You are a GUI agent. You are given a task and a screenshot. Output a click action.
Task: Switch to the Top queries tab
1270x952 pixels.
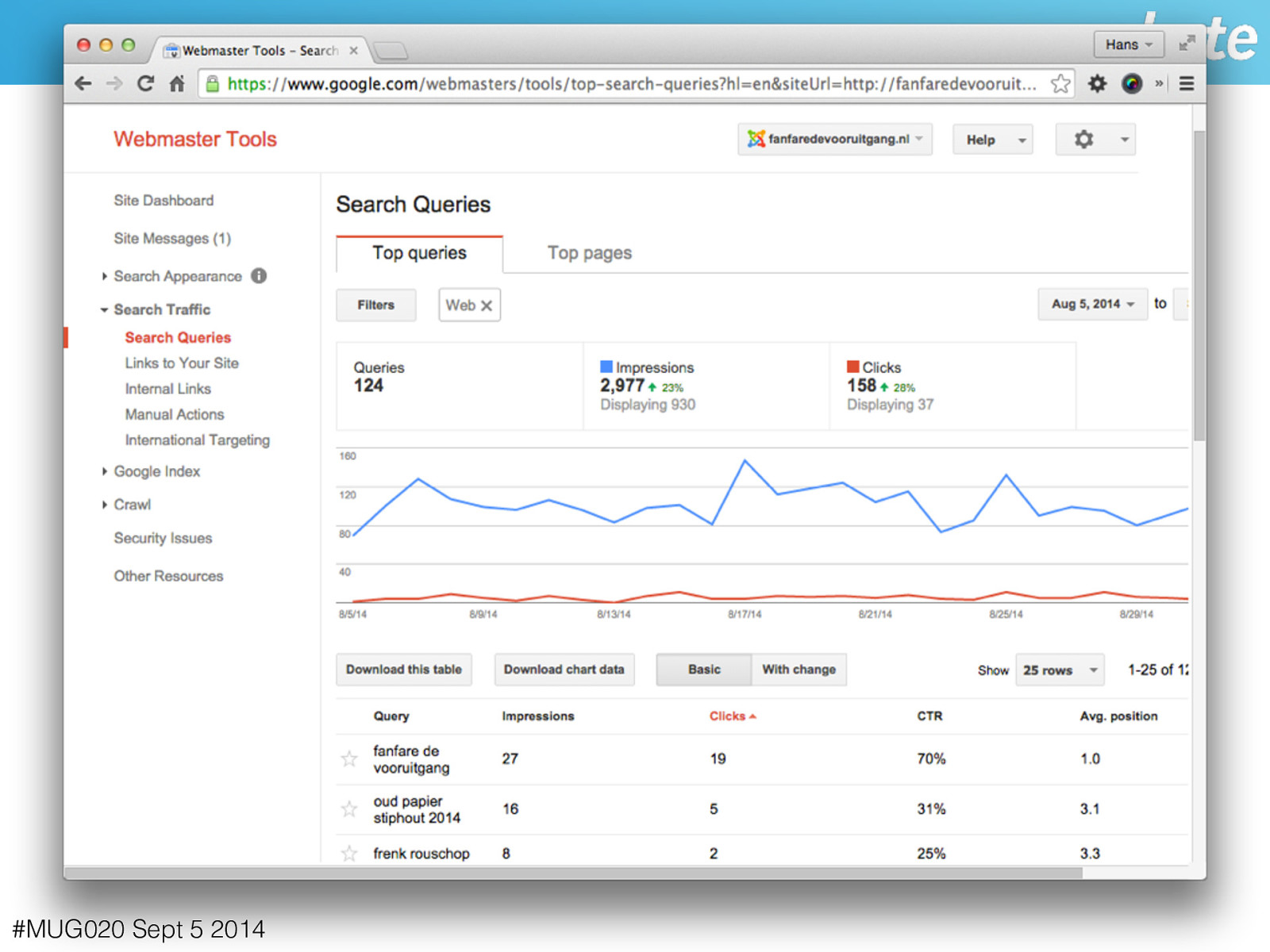[419, 254]
